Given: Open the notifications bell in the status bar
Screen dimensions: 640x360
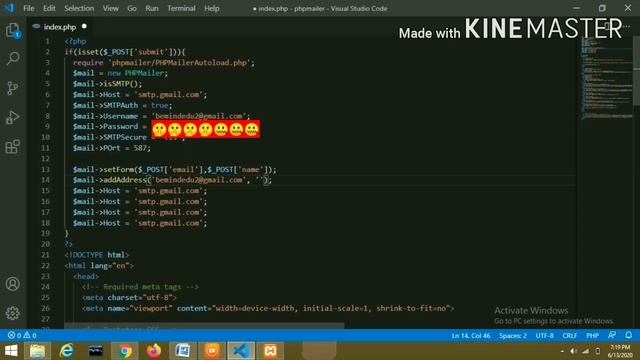Looking at the screenshot, I should point(629,335).
